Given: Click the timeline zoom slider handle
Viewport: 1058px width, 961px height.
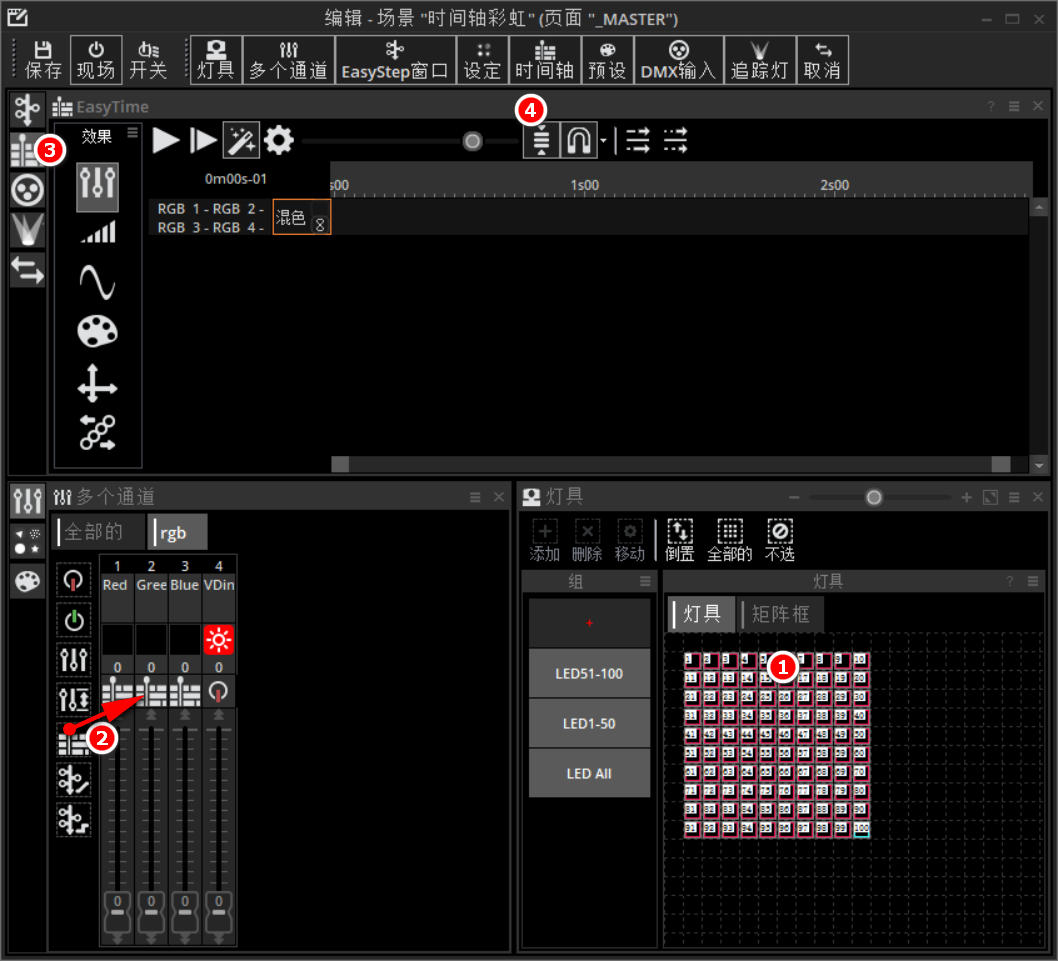Looking at the screenshot, I should 472,142.
